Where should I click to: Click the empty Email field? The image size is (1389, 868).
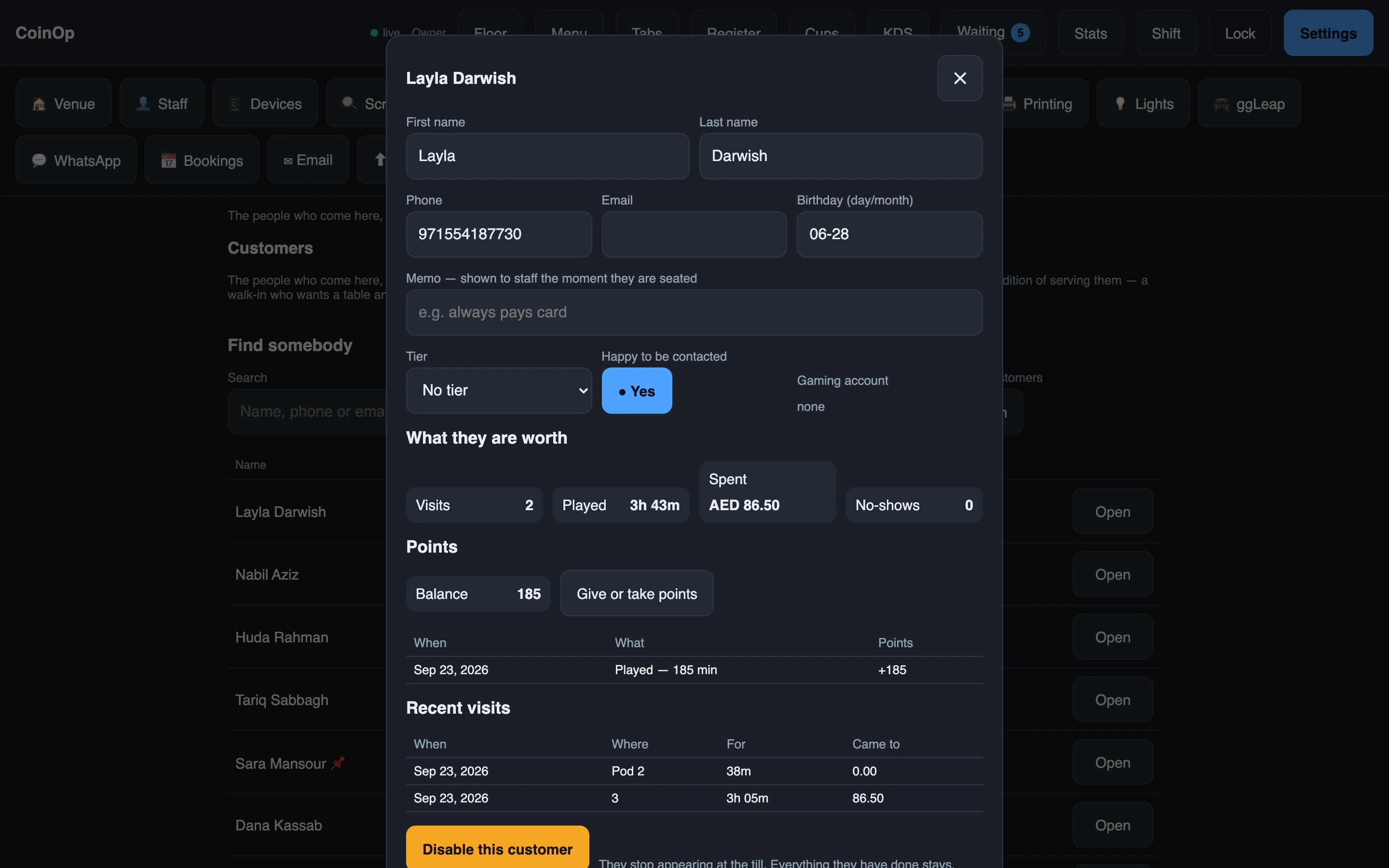click(x=694, y=234)
